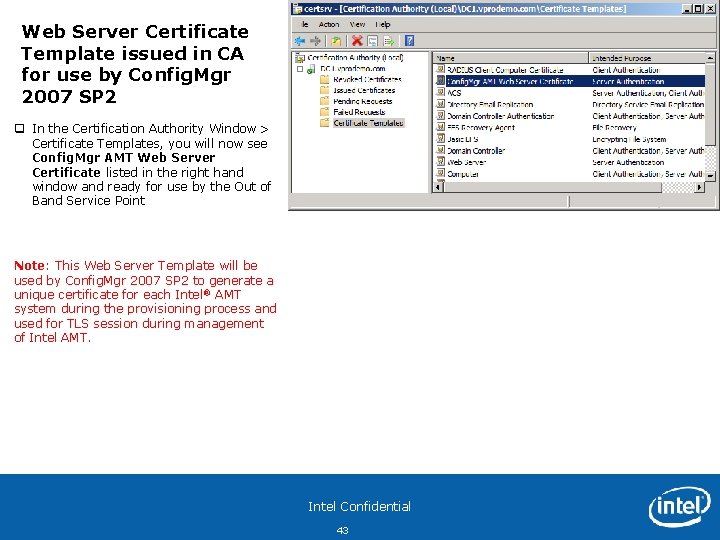Click the File Recovery purpose cell
The image size is (720, 540).
pos(614,128)
